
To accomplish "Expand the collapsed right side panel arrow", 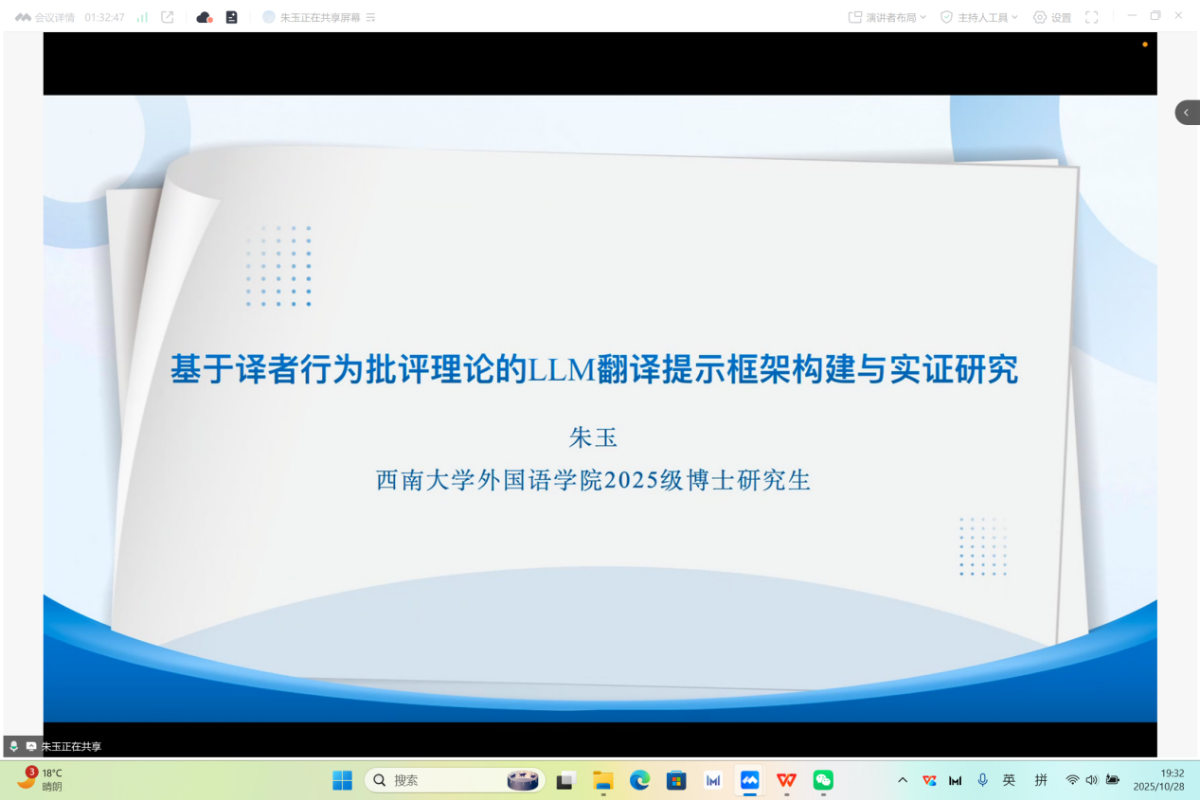I will [x=1186, y=112].
